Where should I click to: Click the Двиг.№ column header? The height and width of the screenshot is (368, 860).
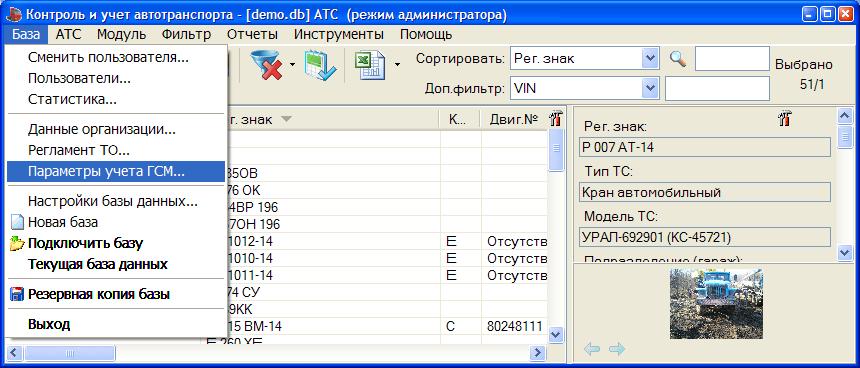click(x=514, y=119)
